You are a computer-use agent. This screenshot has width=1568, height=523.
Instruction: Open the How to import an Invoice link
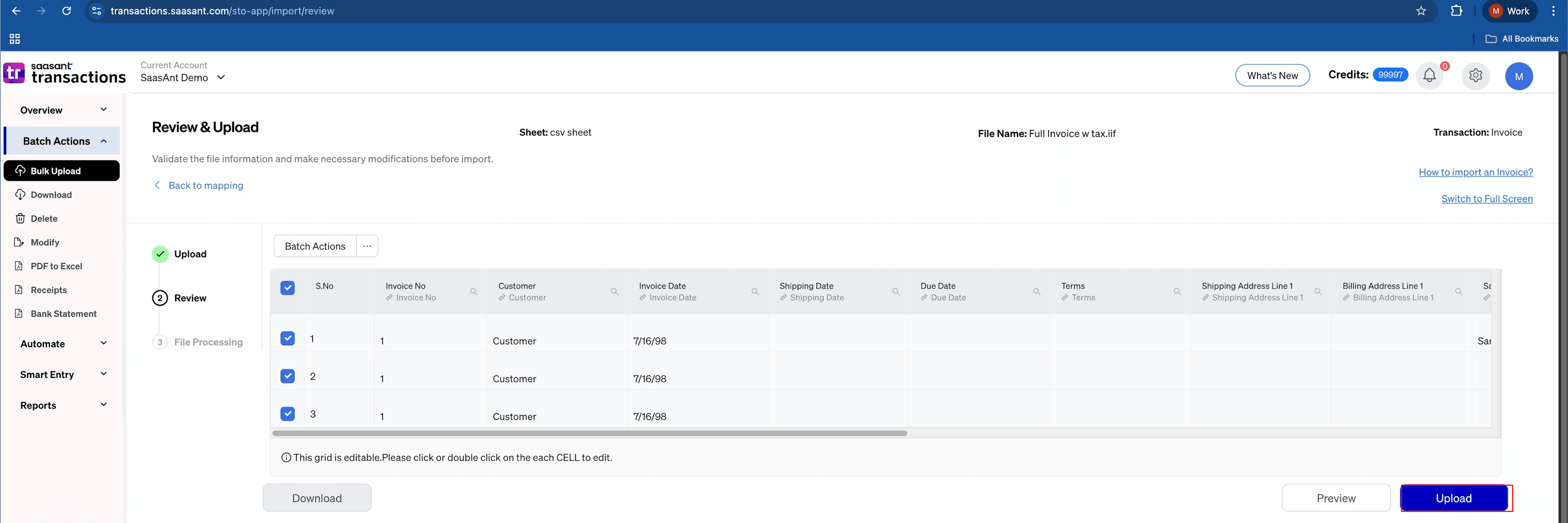(1476, 172)
